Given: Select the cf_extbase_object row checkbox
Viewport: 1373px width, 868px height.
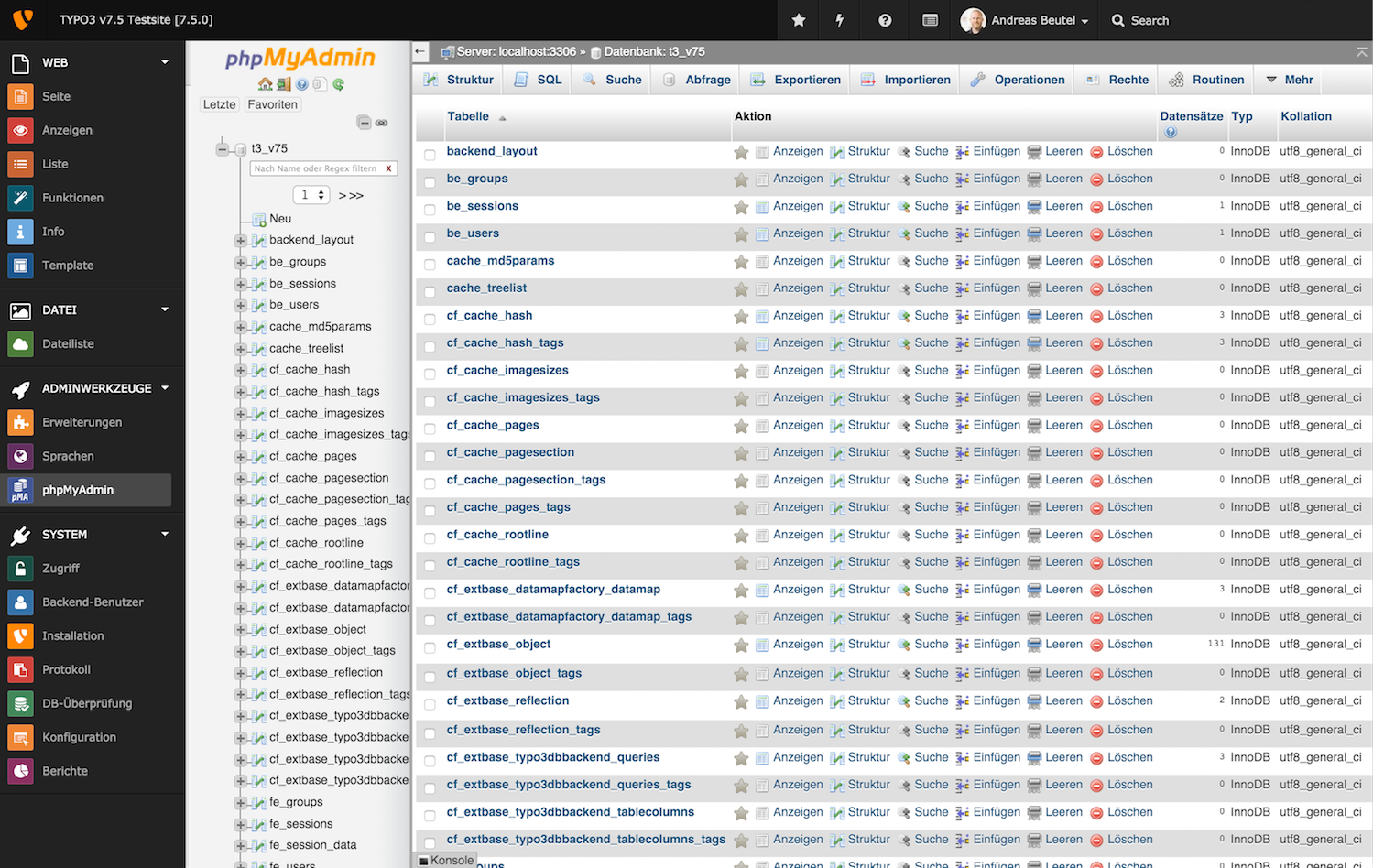Looking at the screenshot, I should (430, 648).
